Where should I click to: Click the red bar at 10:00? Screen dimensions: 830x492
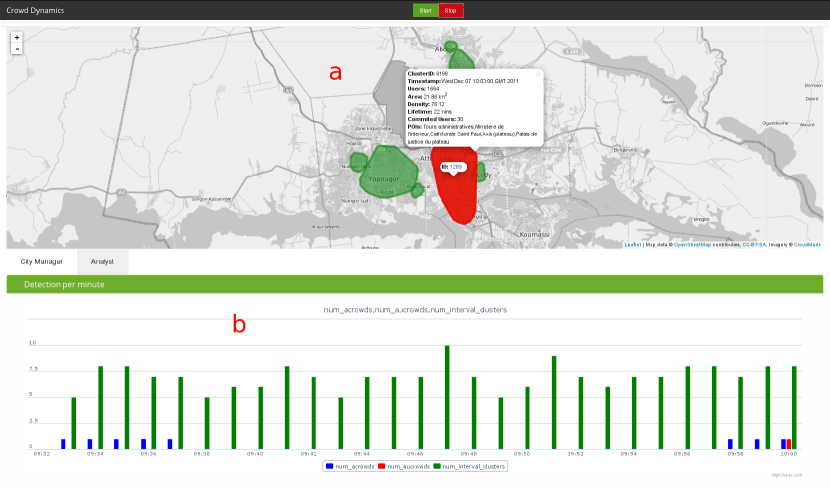tap(789, 444)
